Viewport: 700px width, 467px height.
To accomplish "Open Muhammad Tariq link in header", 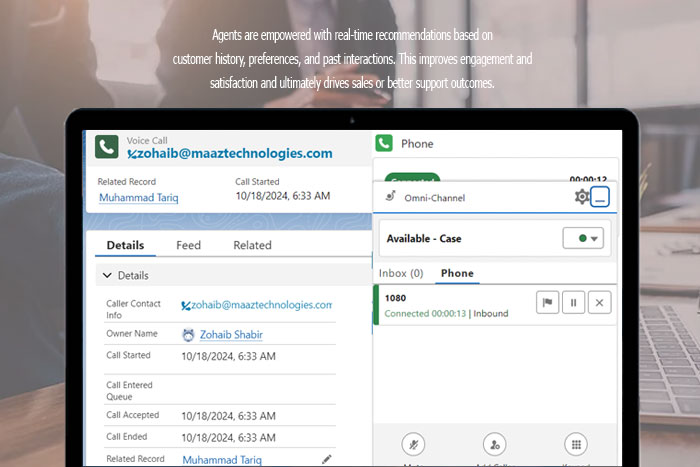I will pyautogui.click(x=138, y=197).
